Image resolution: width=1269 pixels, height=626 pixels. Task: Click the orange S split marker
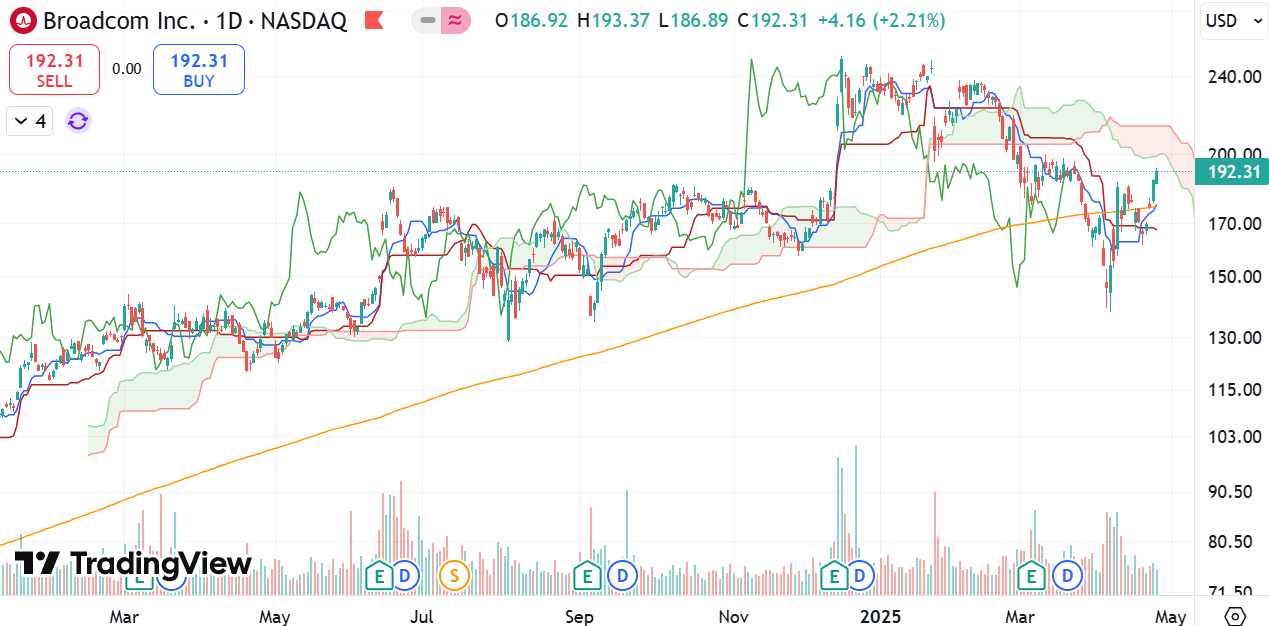454,576
